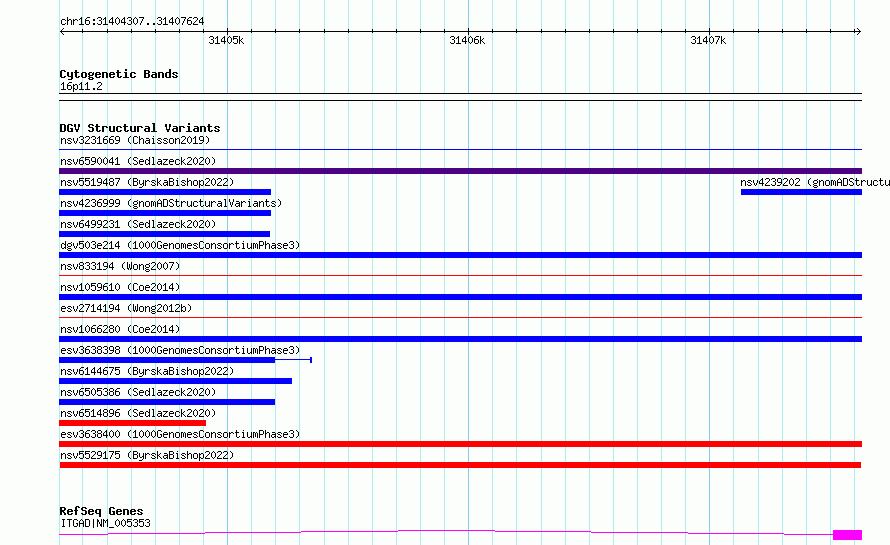Click the chr16:31404307..31407624 coordinates text
Viewport: 890px width, 545px height.
coord(132,22)
